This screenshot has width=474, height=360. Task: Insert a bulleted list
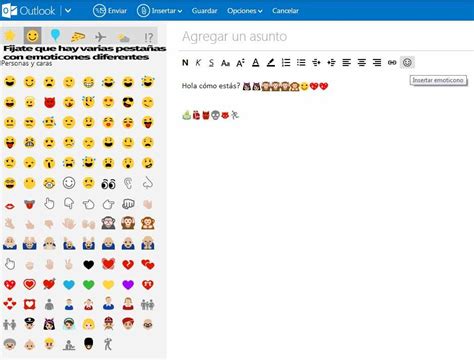[301, 63]
